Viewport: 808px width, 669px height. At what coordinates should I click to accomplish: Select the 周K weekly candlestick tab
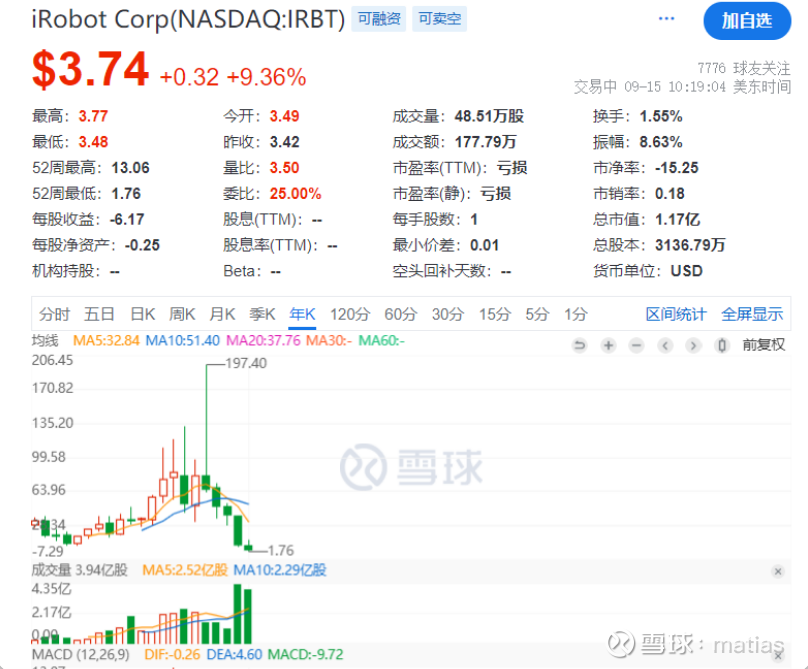point(182,314)
